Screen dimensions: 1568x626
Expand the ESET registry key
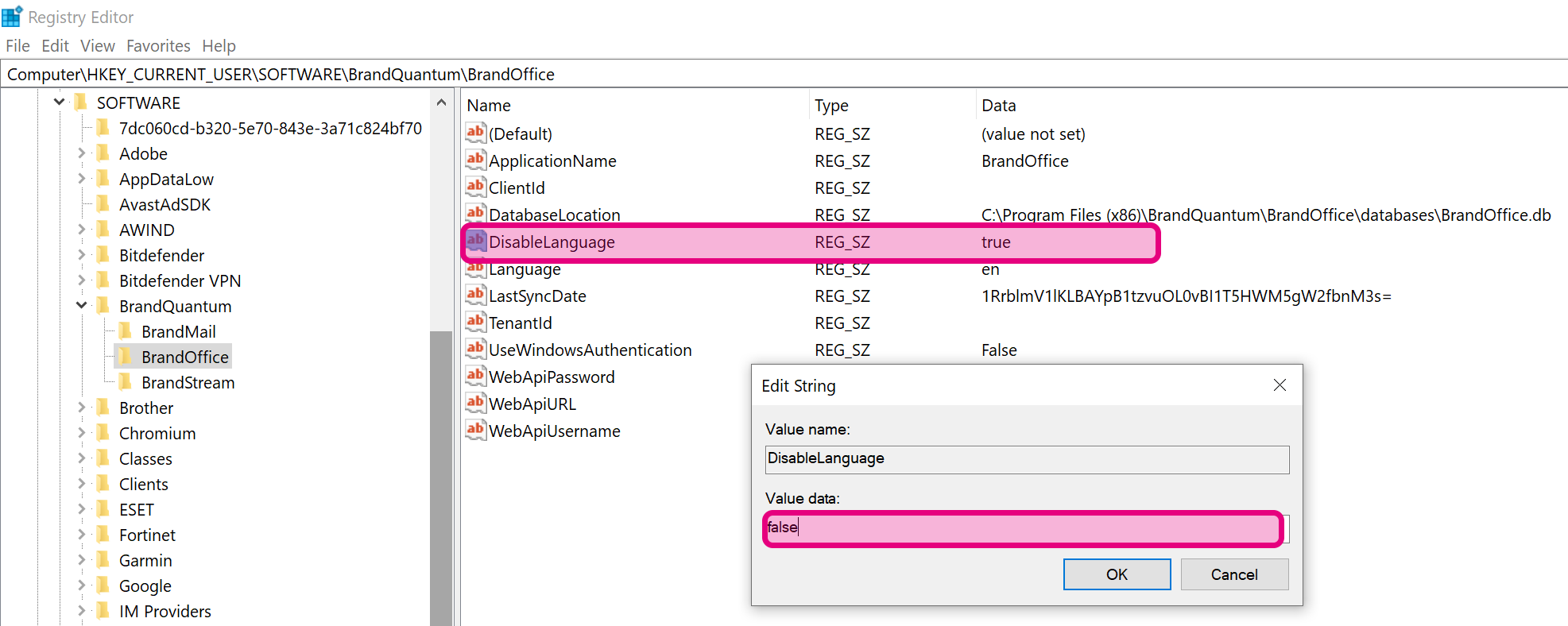(81, 508)
